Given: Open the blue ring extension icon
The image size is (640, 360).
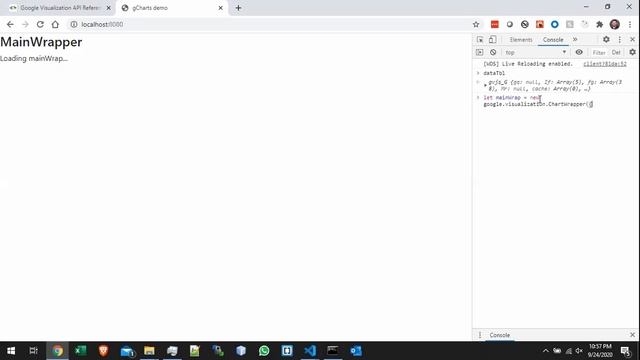Looking at the screenshot, I should tap(555, 24).
